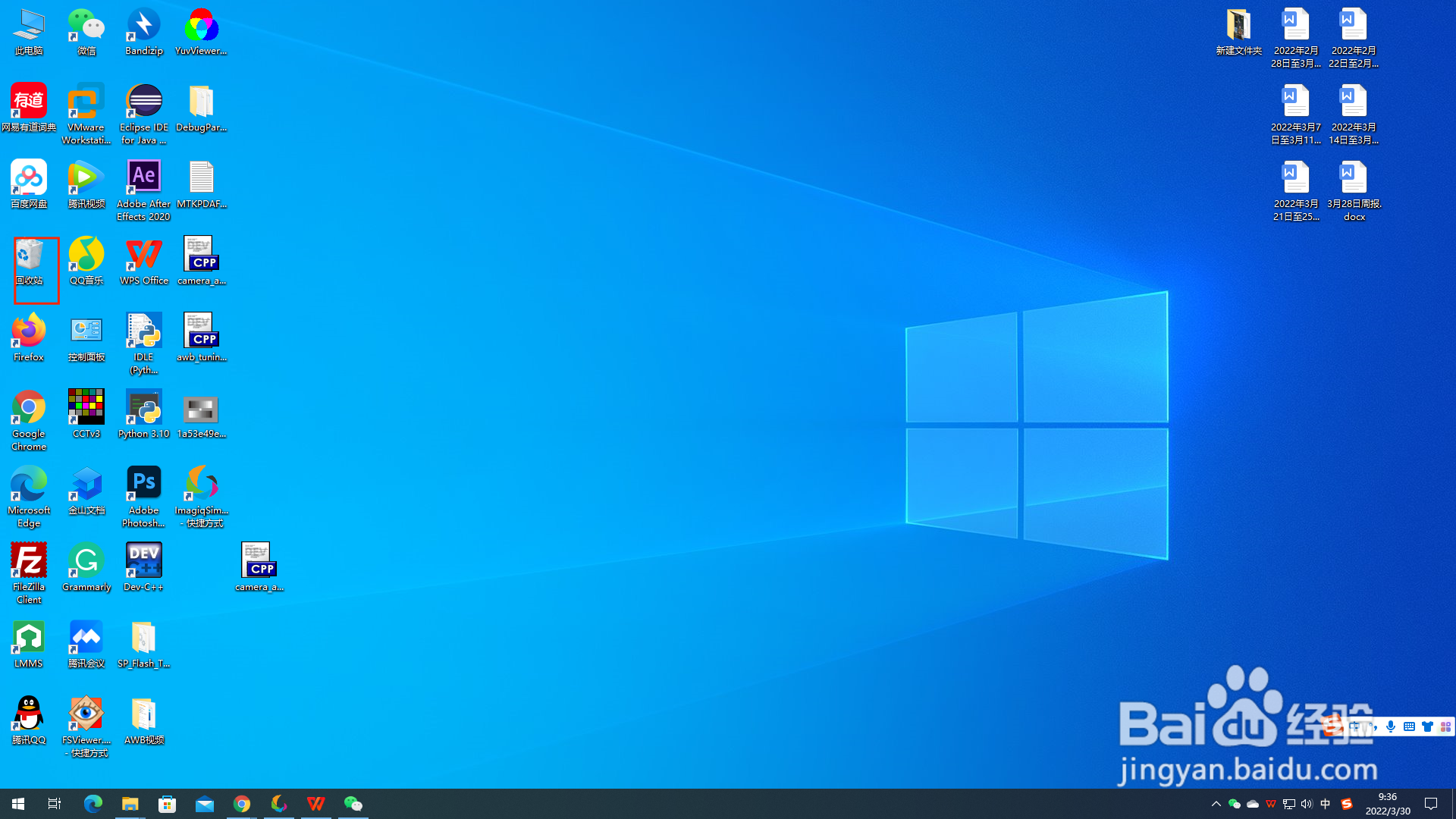Open the Sogou skin shirt icon
Viewport: 1456px width, 819px height.
click(x=1427, y=726)
